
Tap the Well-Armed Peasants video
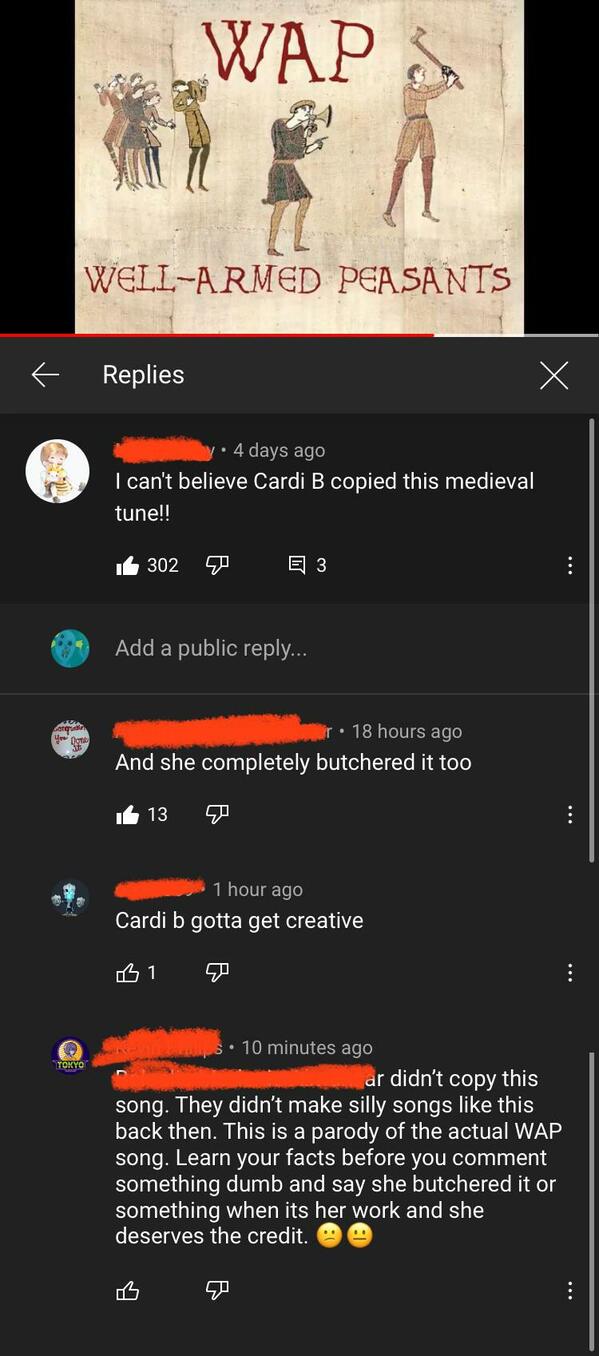click(299, 166)
